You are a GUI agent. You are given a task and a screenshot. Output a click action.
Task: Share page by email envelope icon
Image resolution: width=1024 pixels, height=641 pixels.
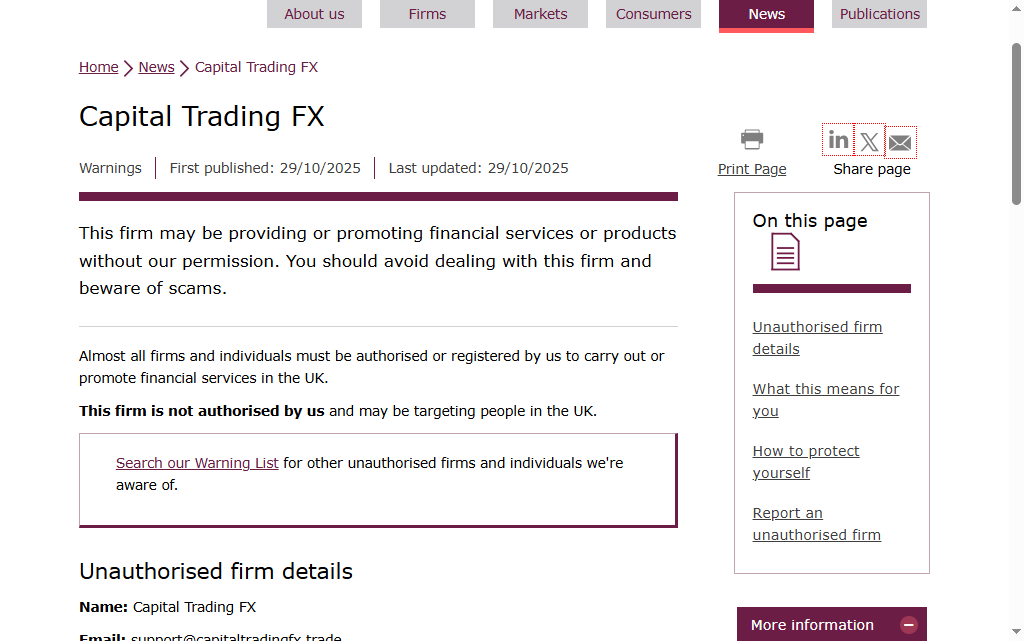(x=900, y=143)
